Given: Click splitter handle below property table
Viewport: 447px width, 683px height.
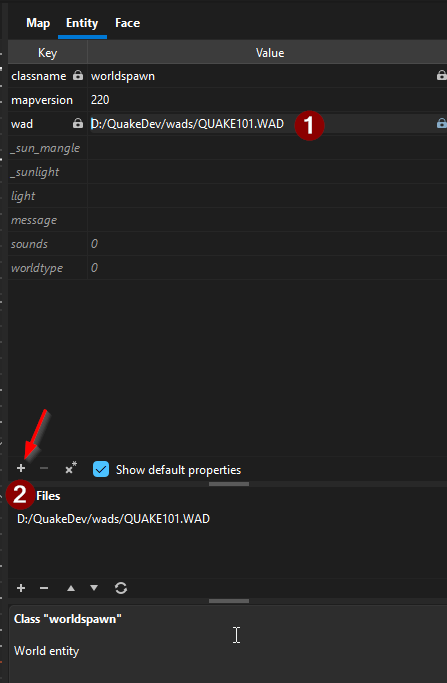Looking at the screenshot, I should pyautogui.click(x=229, y=484).
